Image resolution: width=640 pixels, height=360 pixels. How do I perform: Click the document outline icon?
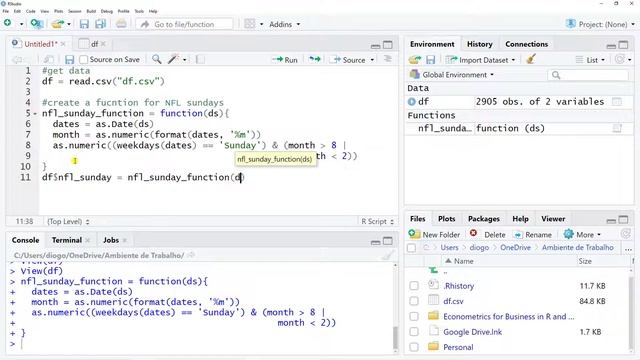tap(388, 59)
